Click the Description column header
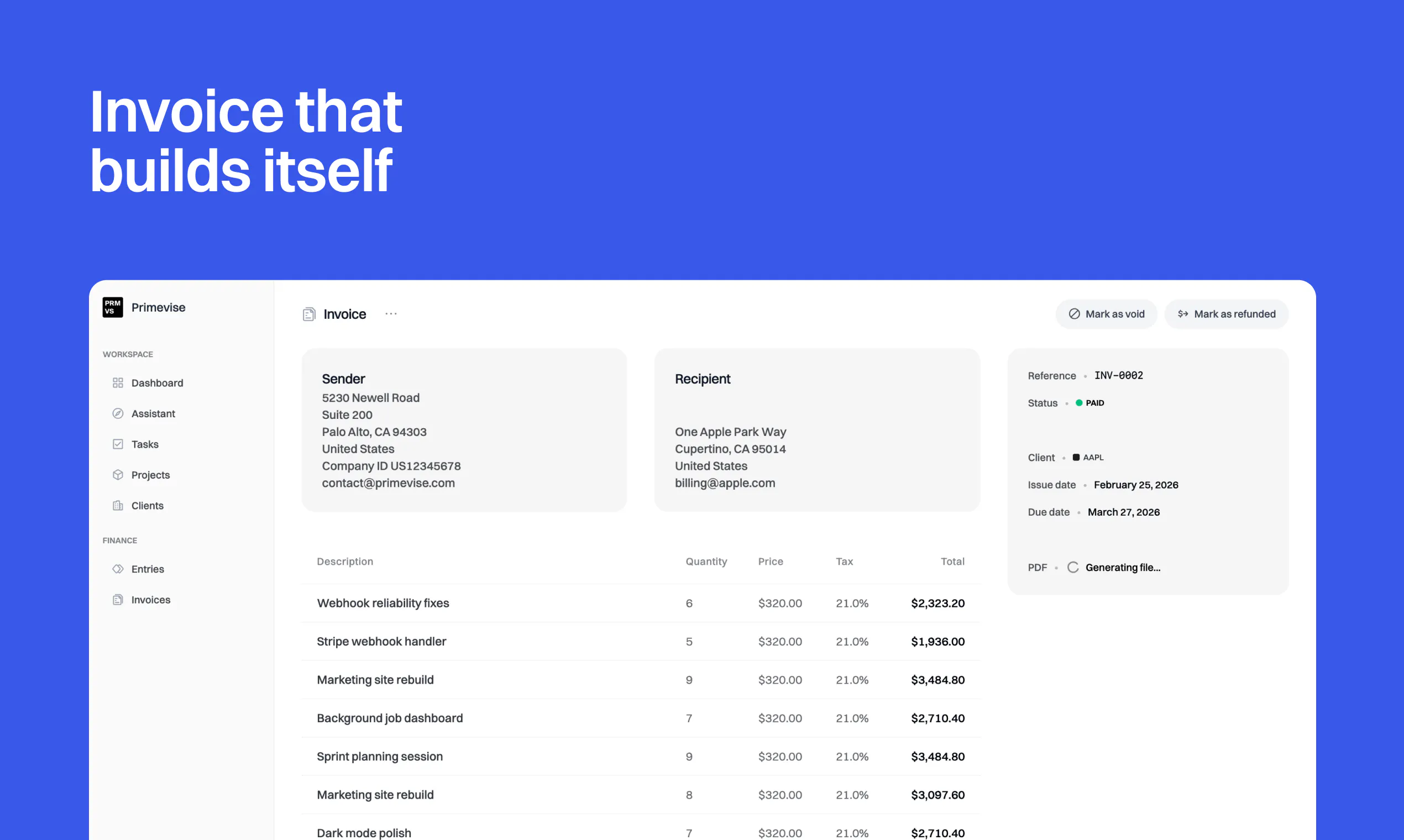The image size is (1404, 840). [x=345, y=561]
